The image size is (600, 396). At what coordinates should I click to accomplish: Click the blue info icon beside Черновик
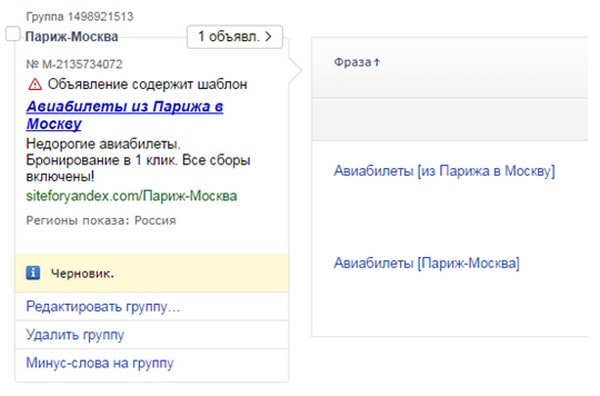coord(33,273)
